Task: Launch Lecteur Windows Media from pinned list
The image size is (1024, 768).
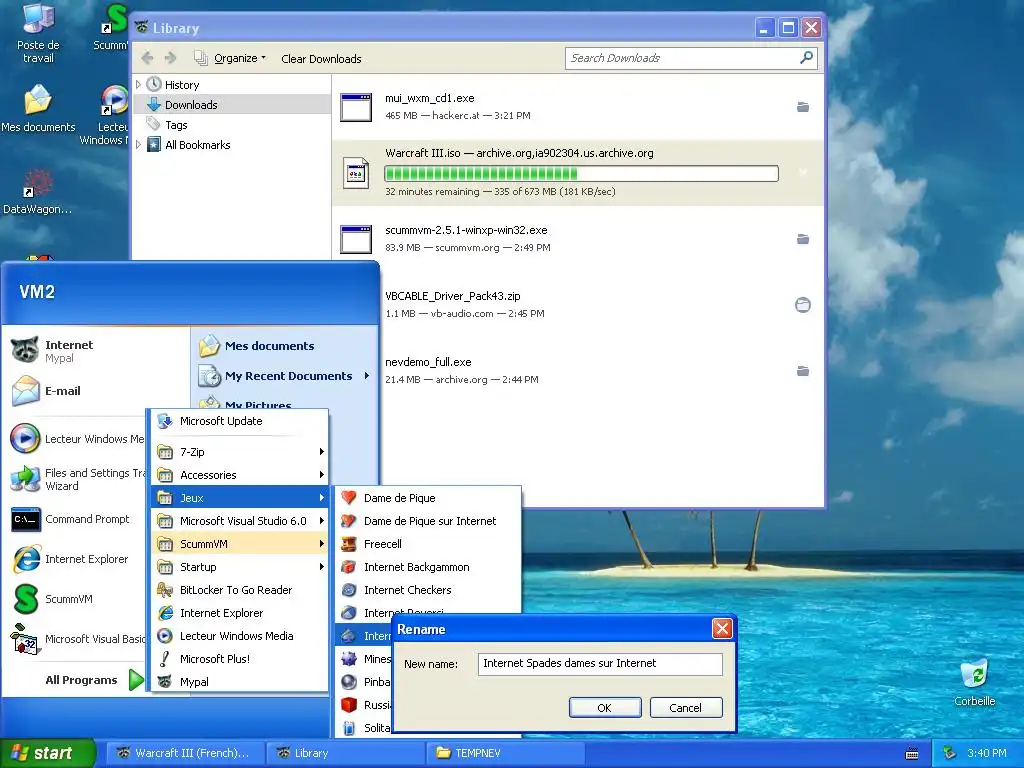Action: 77,439
